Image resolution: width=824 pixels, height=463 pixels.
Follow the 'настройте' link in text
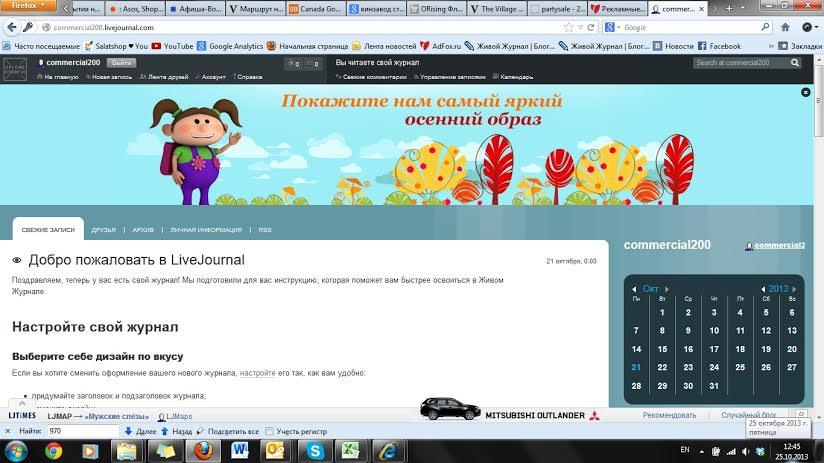[x=257, y=372]
